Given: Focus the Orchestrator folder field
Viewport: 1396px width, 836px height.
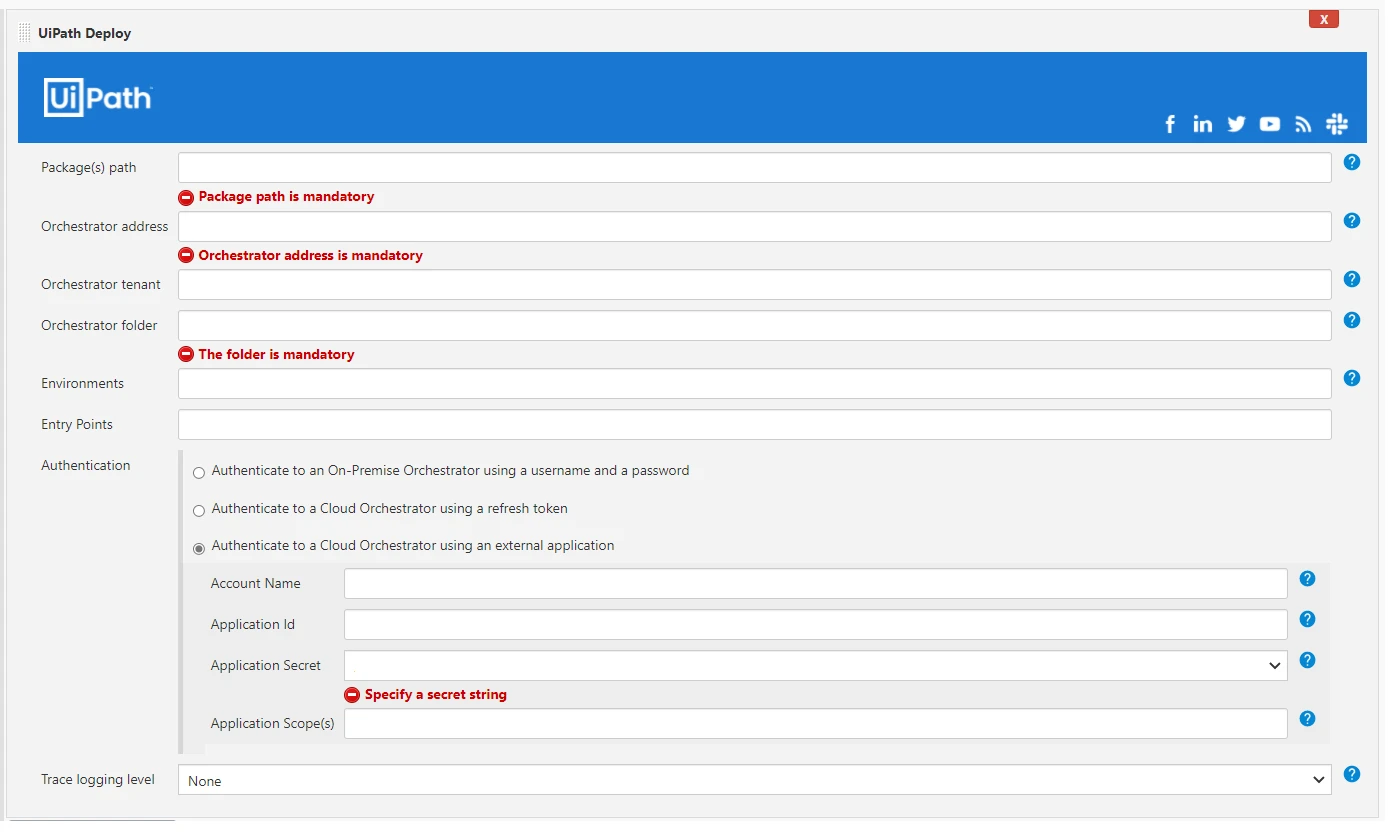Looking at the screenshot, I should [x=754, y=325].
